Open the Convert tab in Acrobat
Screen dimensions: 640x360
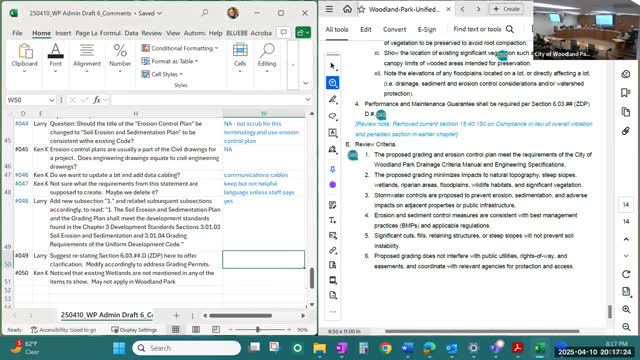394,29
